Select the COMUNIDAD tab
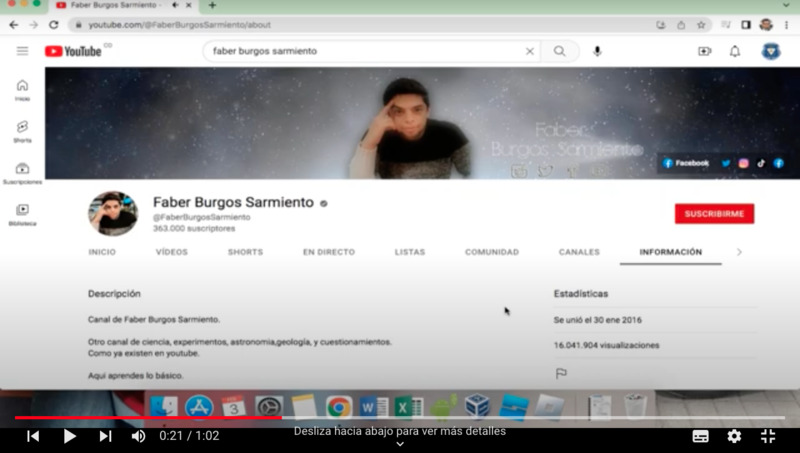The image size is (800, 453). point(491,252)
